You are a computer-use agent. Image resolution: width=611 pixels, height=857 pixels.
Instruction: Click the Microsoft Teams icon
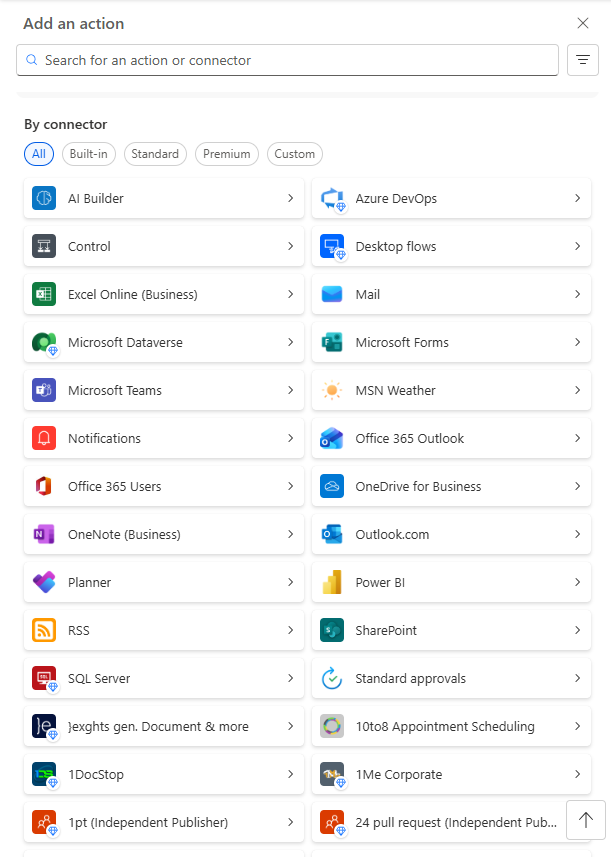(x=44, y=390)
